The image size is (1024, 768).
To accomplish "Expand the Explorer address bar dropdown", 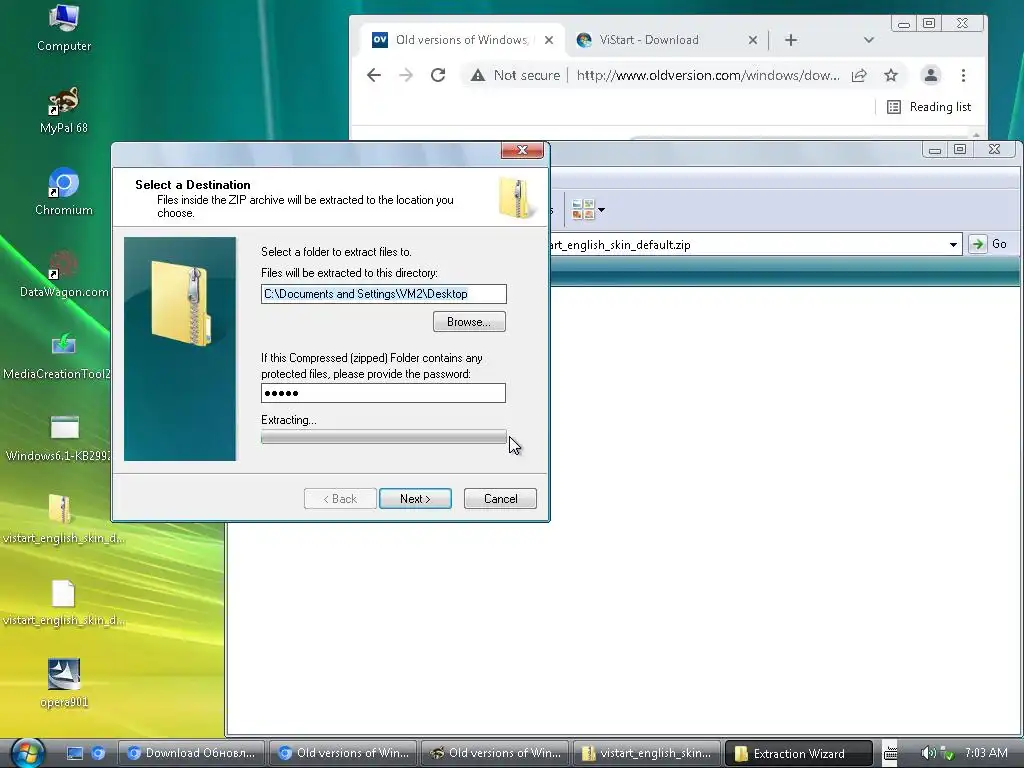I will [x=953, y=245].
